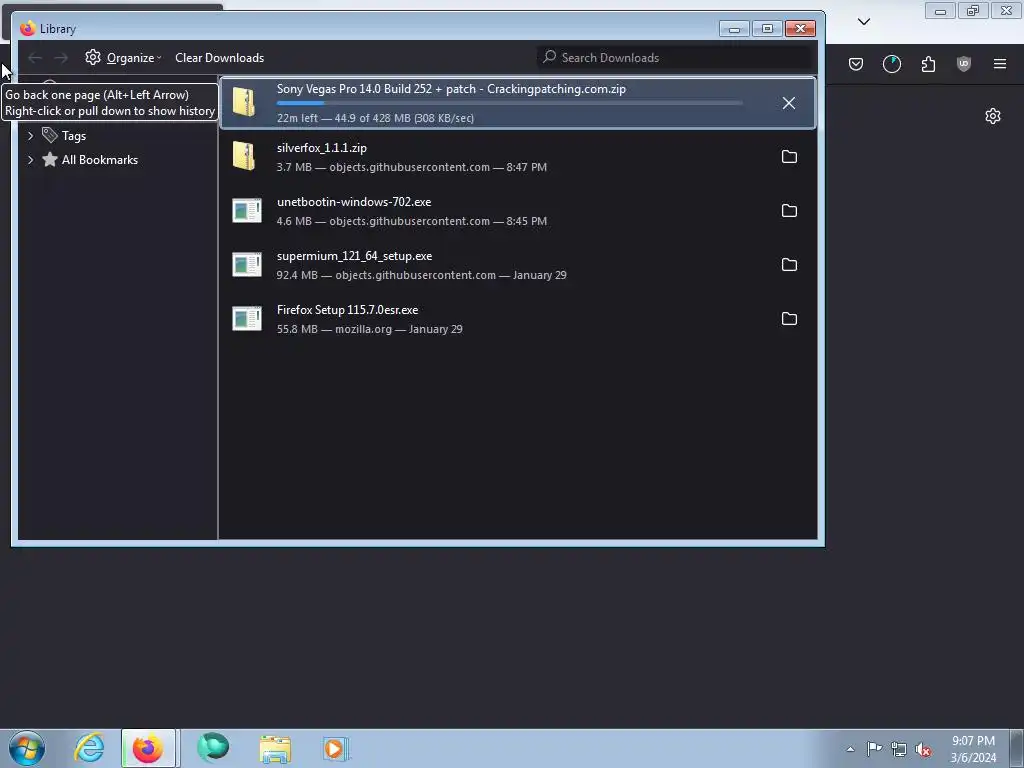Viewport: 1024px width, 768px height.
Task: Open Firefox list all tabs chevron
Action: (864, 22)
